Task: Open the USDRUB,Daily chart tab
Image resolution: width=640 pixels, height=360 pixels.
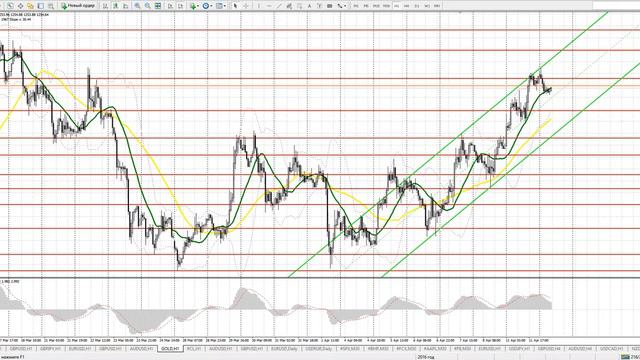Action: click(318, 349)
